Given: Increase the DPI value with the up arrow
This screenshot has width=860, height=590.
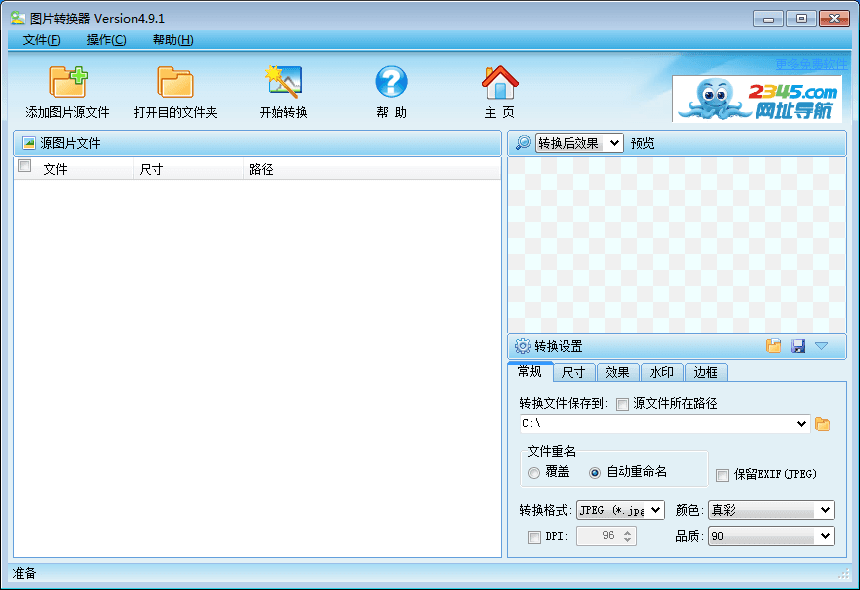Looking at the screenshot, I should (x=628, y=532).
